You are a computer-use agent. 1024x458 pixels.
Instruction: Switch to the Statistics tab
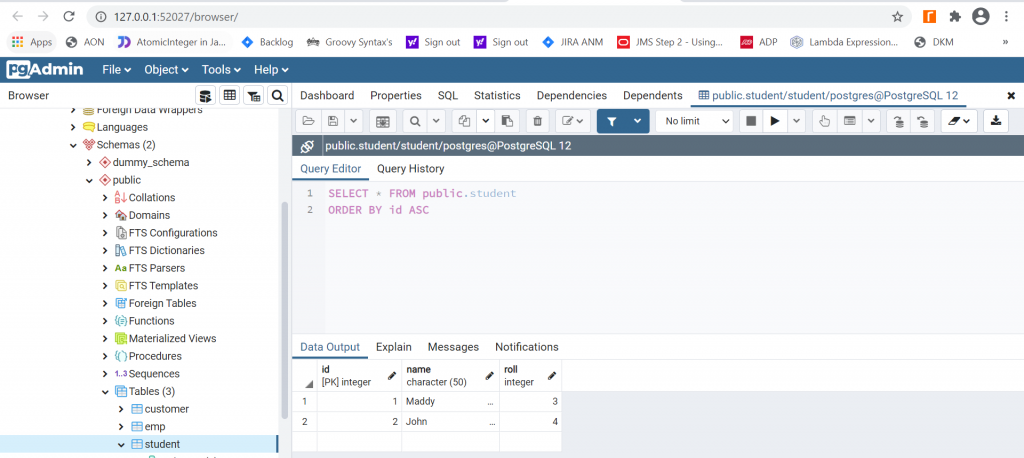(497, 95)
